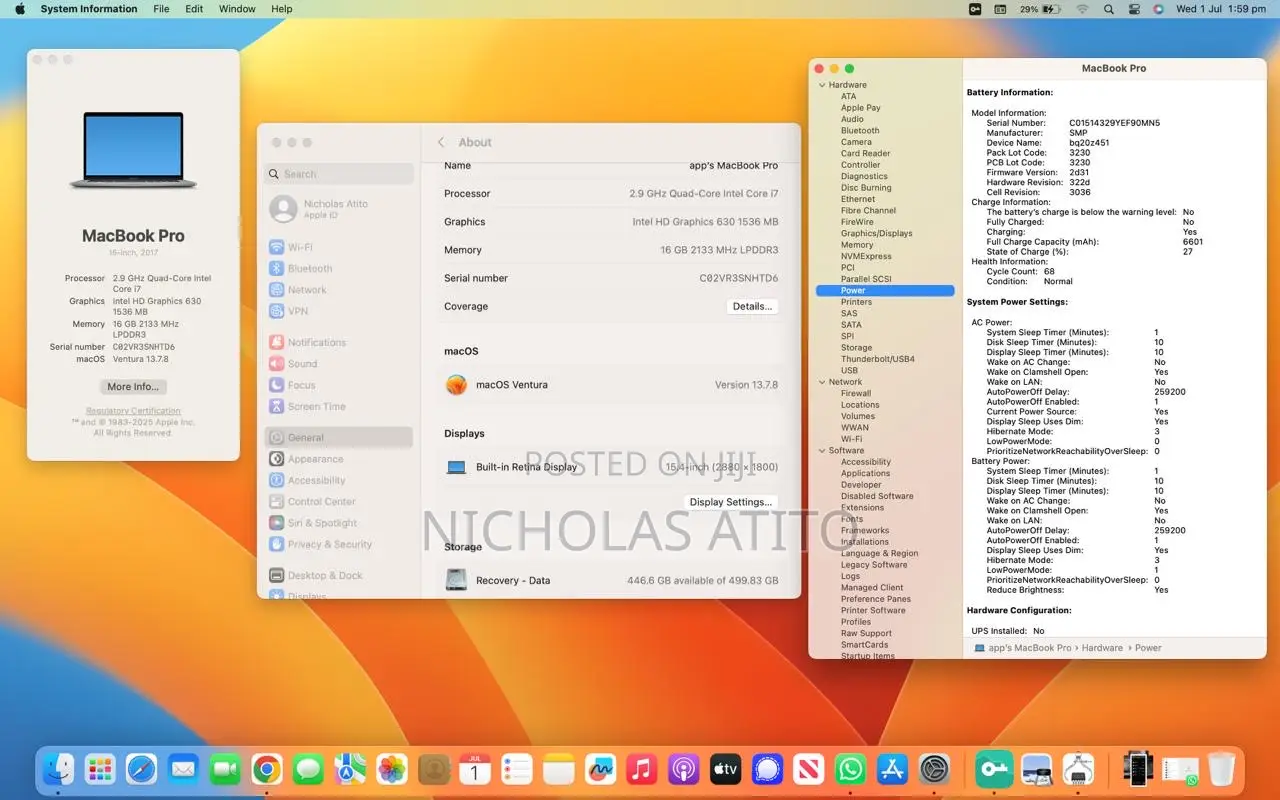
Task: Collapse the Software section in System Information
Action: tap(821, 451)
